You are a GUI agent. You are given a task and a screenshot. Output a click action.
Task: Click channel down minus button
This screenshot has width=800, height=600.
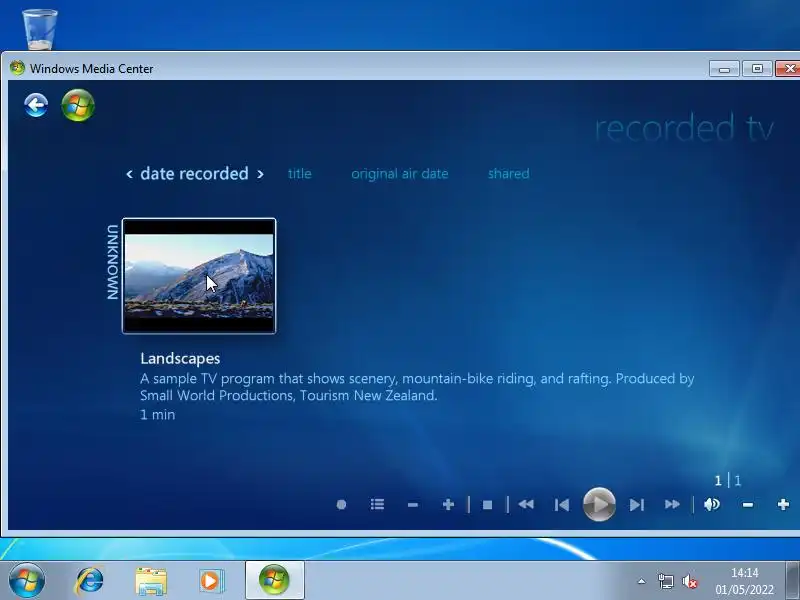pos(413,505)
